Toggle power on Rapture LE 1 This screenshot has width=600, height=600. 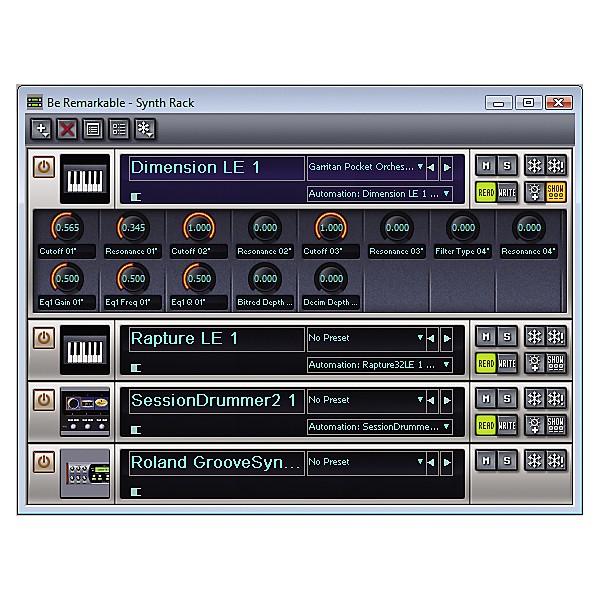pyautogui.click(x=44, y=338)
